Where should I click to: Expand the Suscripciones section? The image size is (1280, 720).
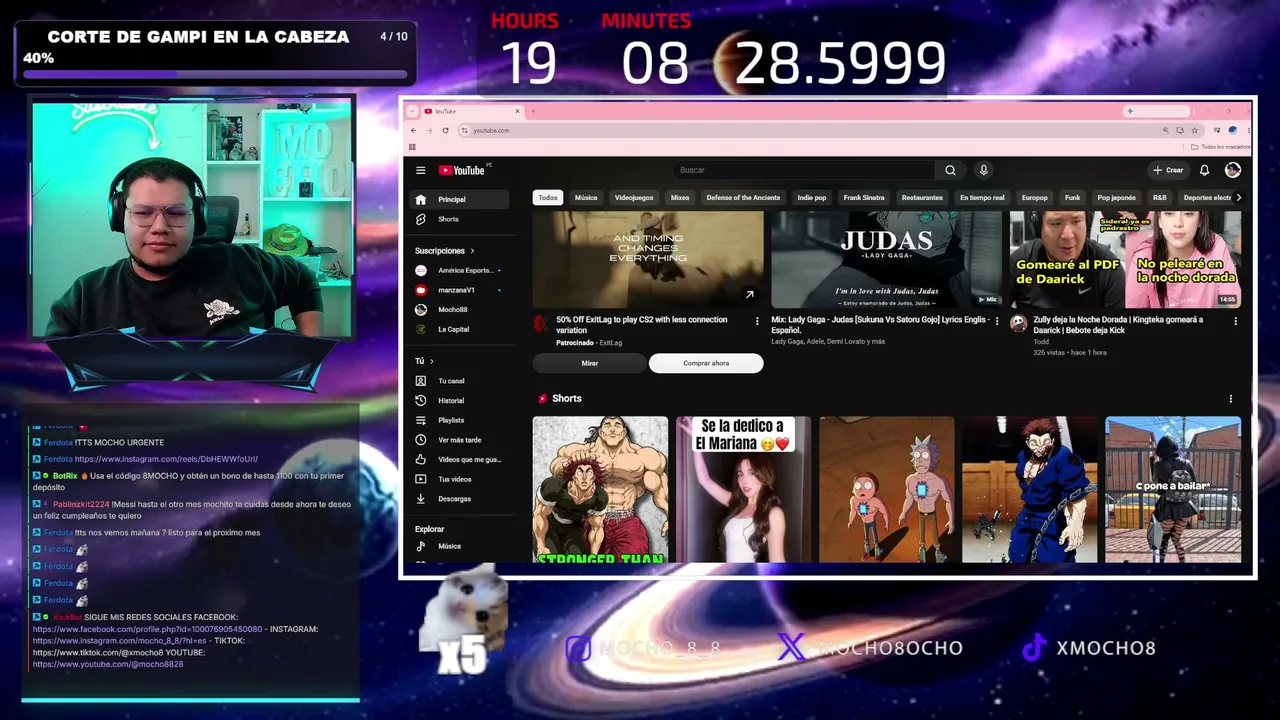[445, 250]
